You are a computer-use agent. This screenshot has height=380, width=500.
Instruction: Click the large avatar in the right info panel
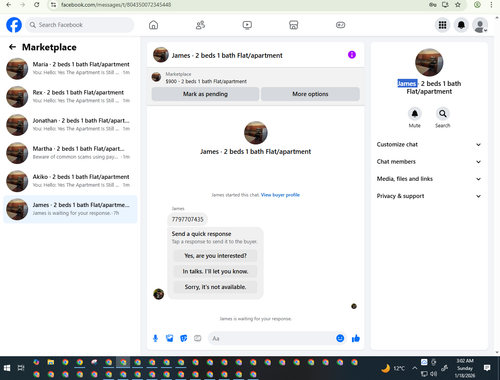click(x=429, y=62)
